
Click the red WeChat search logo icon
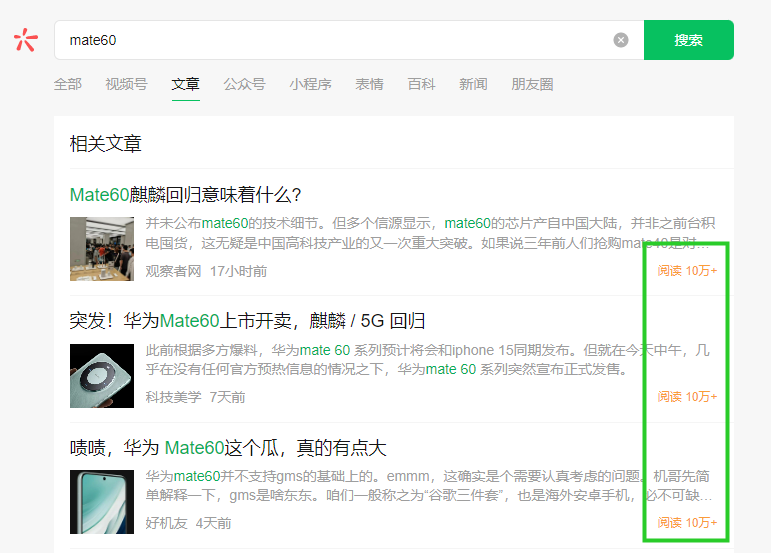point(26,40)
